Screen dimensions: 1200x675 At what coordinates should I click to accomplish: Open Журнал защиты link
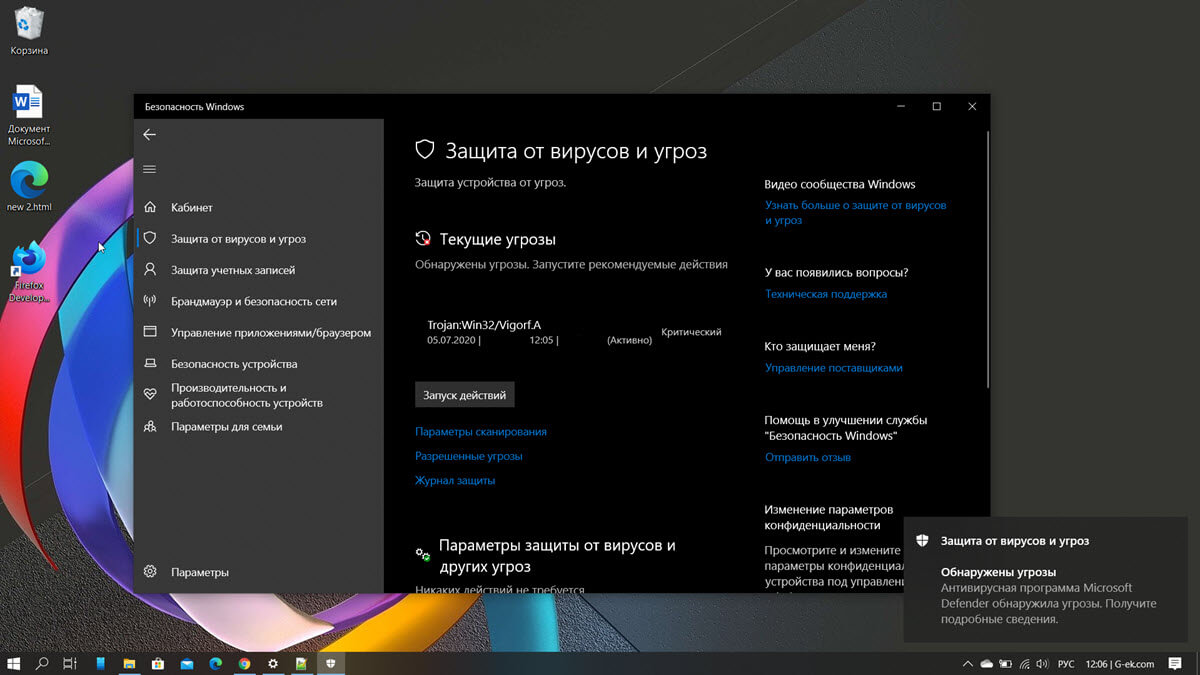[x=455, y=481]
